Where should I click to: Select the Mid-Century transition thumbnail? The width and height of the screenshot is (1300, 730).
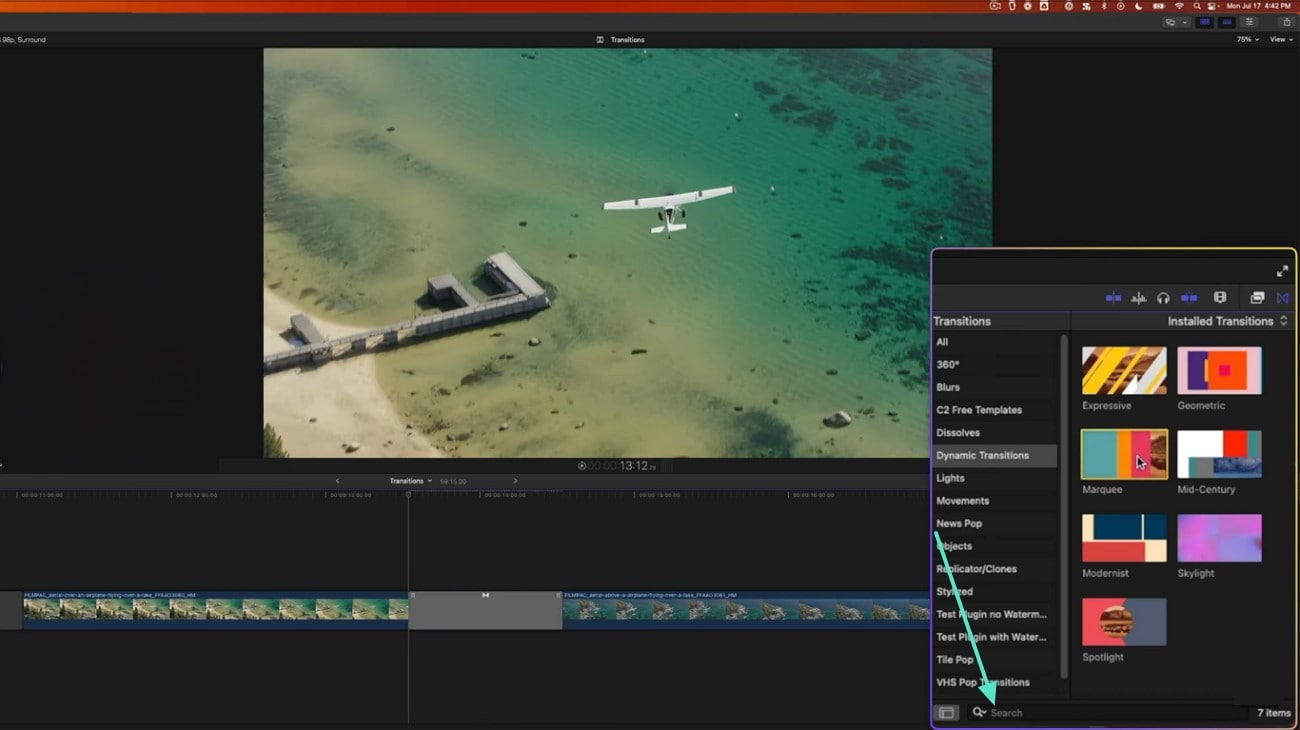[1219, 455]
